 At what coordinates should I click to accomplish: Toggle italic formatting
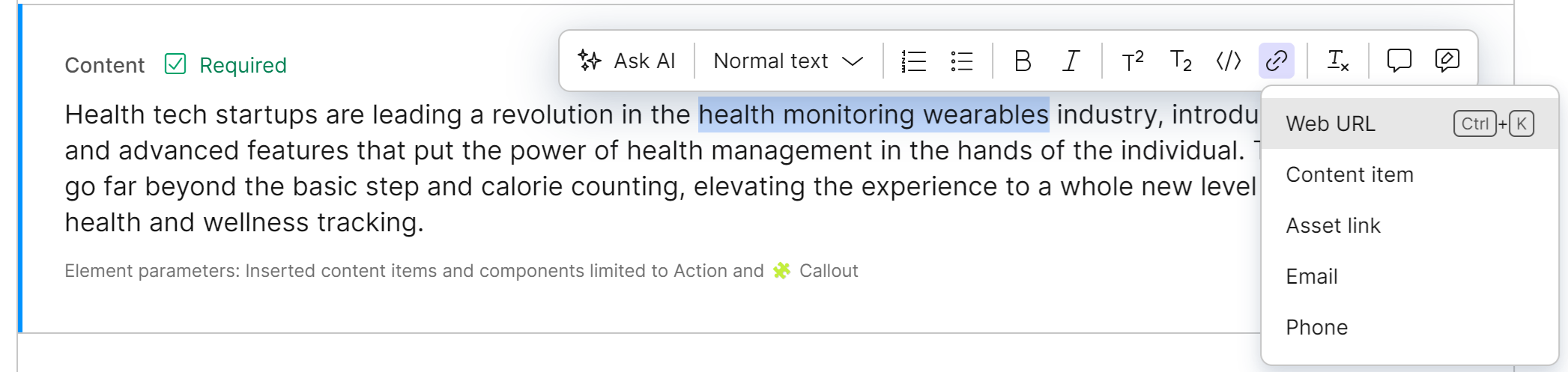click(x=1071, y=61)
